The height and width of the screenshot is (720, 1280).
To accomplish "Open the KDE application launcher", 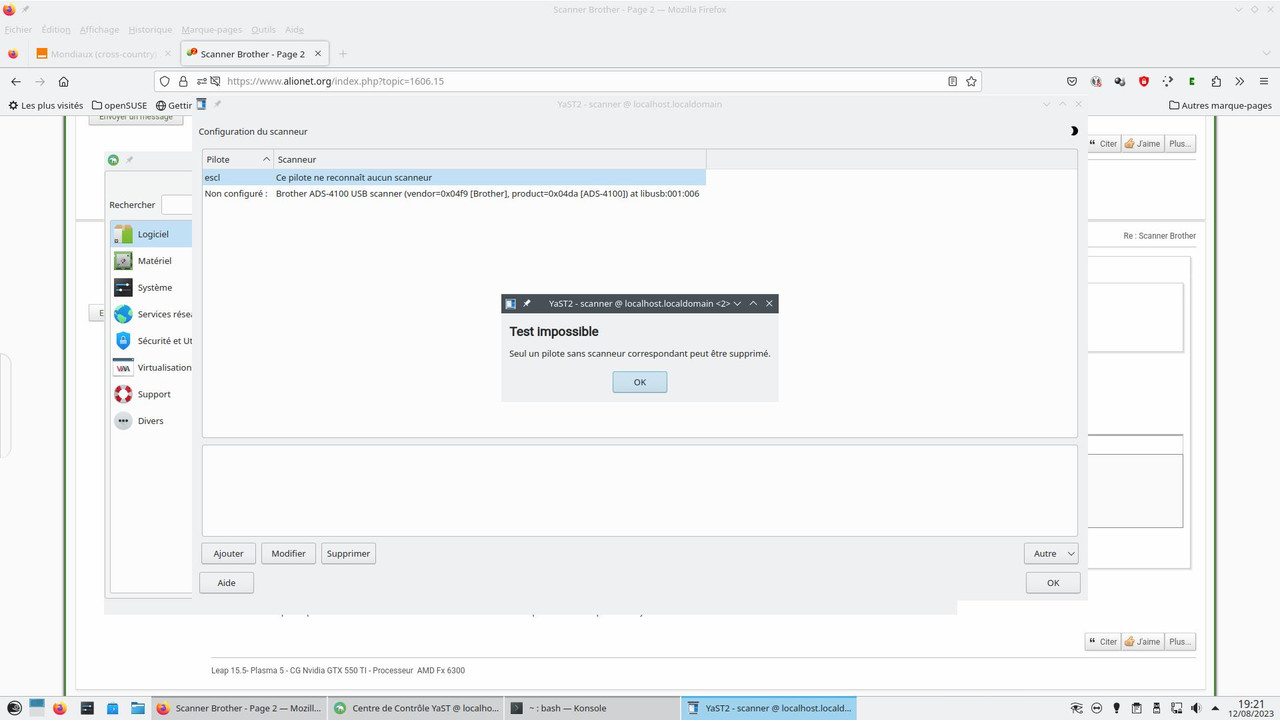I will (14, 708).
